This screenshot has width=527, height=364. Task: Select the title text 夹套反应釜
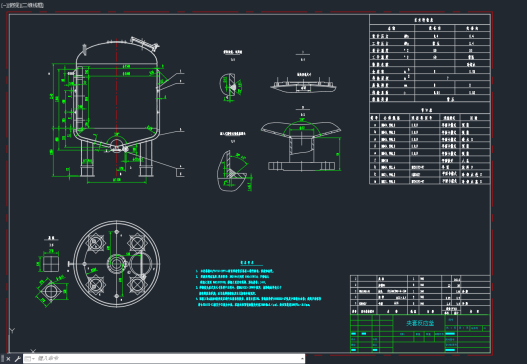click(420, 323)
